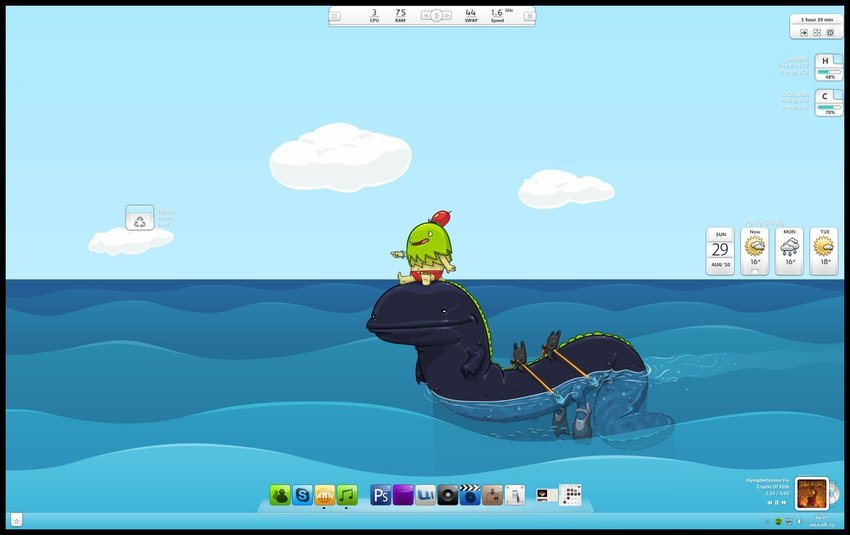The height and width of the screenshot is (535, 850).
Task: Click the SWAP usage reading
Action: coord(471,15)
